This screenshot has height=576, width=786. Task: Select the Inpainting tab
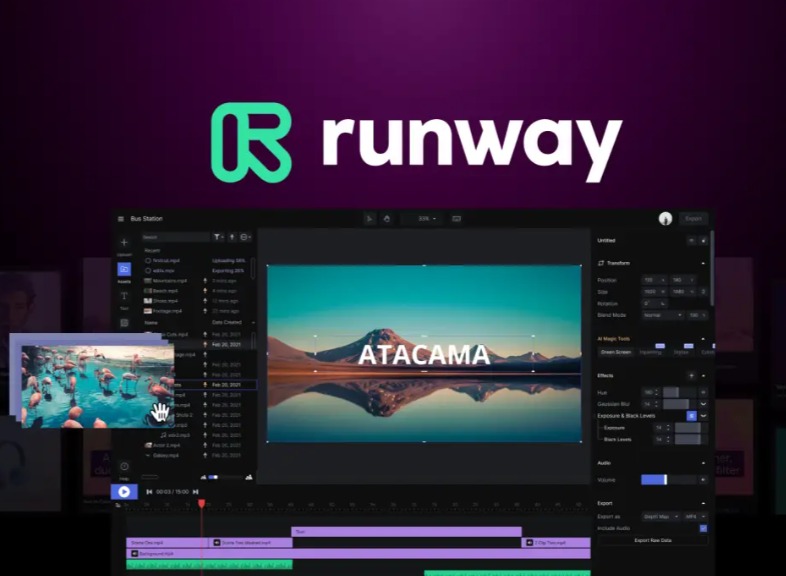point(651,352)
